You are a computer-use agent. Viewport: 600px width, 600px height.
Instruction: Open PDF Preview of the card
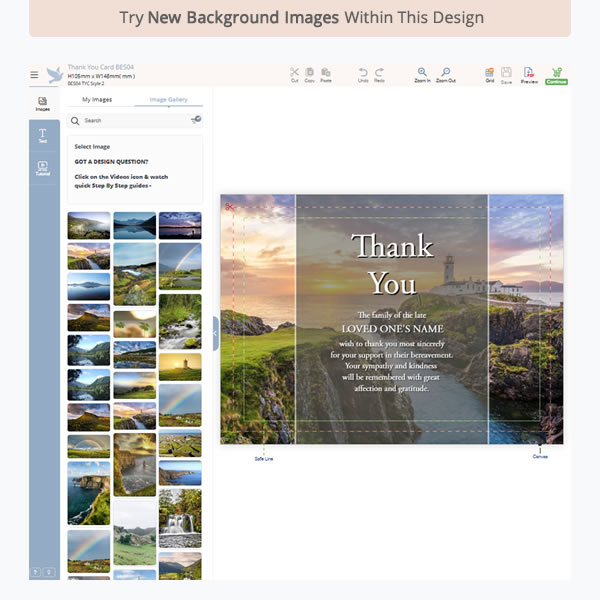pyautogui.click(x=529, y=73)
